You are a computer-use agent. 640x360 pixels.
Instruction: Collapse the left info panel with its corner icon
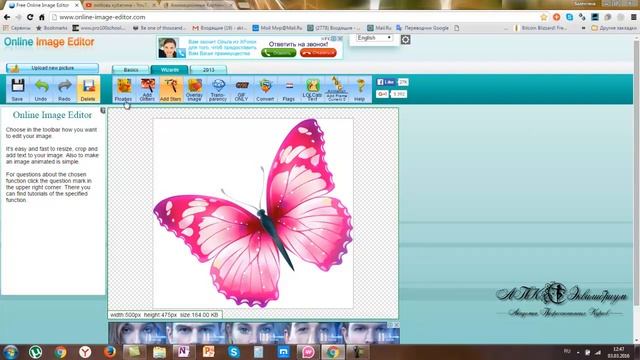(103, 110)
